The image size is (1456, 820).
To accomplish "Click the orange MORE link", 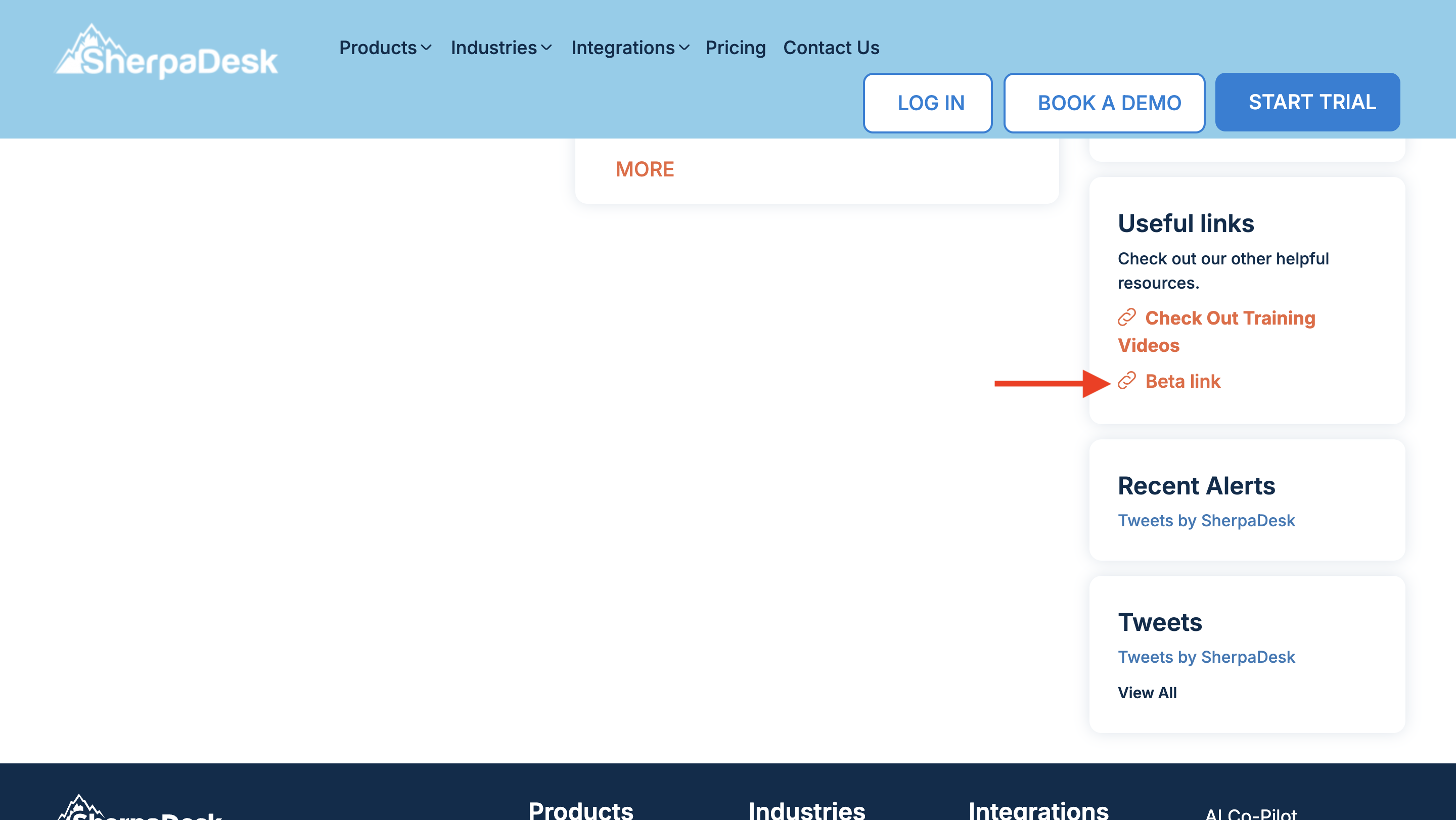I will click(x=645, y=169).
